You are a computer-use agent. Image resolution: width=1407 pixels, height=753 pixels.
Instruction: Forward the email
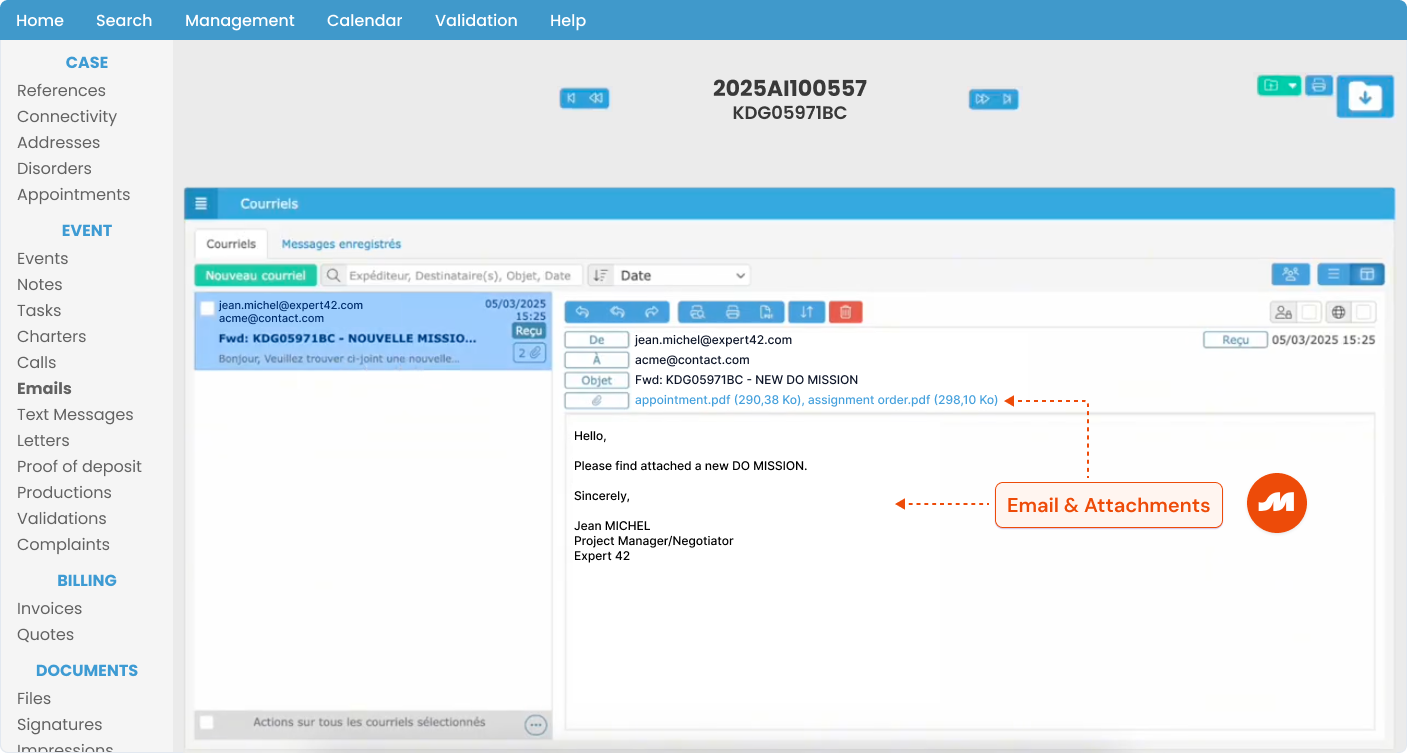652,312
